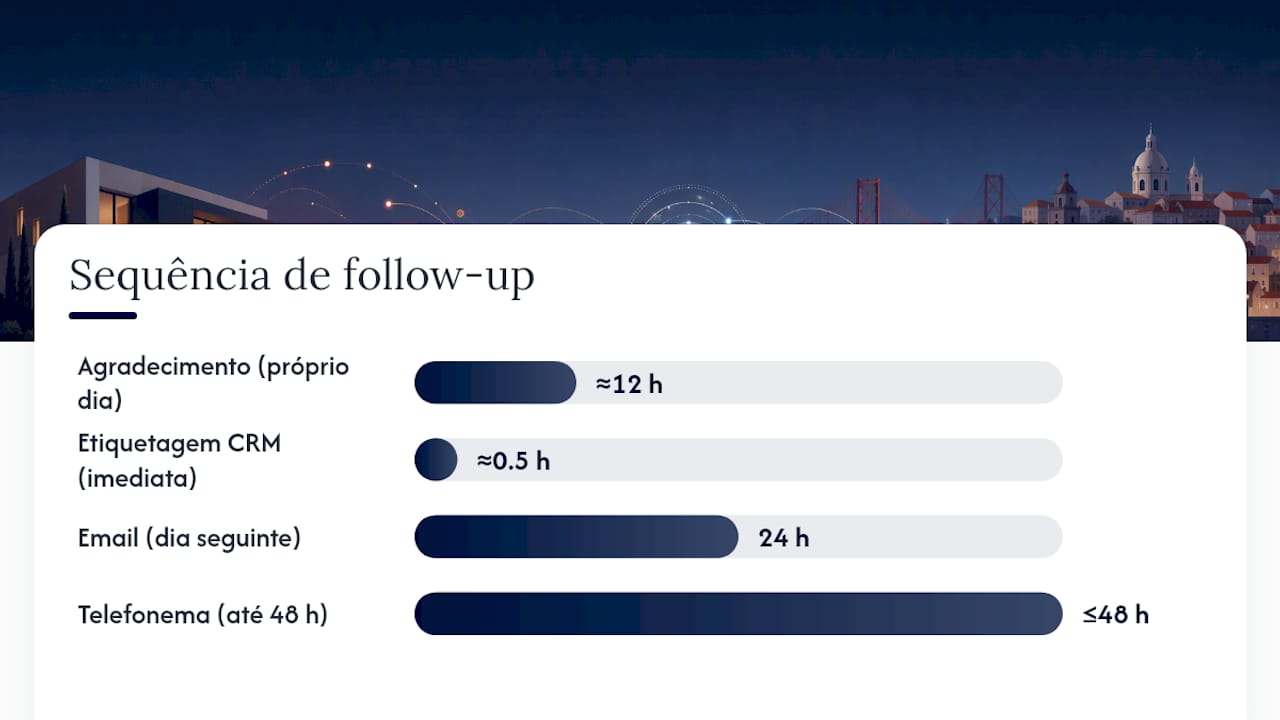Select the Agradecimento (próprio dia) label
The width and height of the screenshot is (1280, 720).
[x=214, y=383]
